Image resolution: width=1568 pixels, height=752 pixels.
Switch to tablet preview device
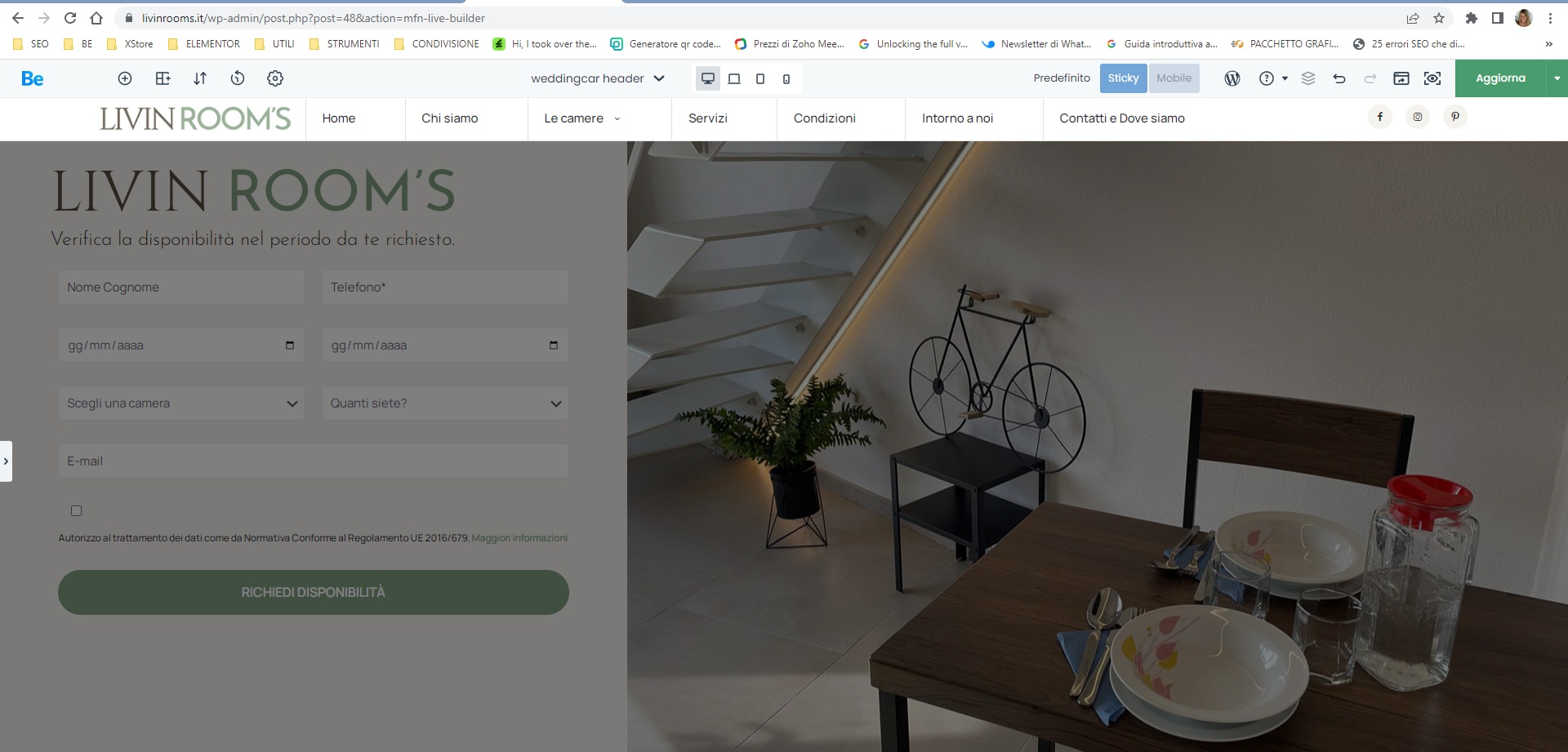point(760,78)
